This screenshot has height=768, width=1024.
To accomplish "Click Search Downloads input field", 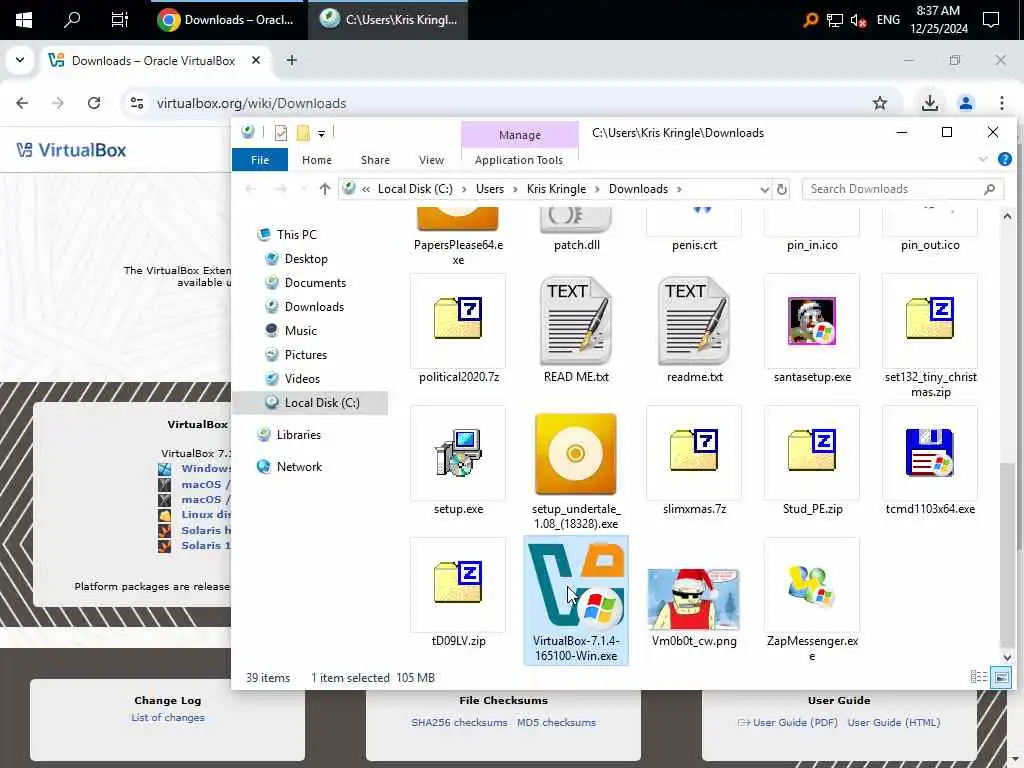I will click(x=901, y=189).
